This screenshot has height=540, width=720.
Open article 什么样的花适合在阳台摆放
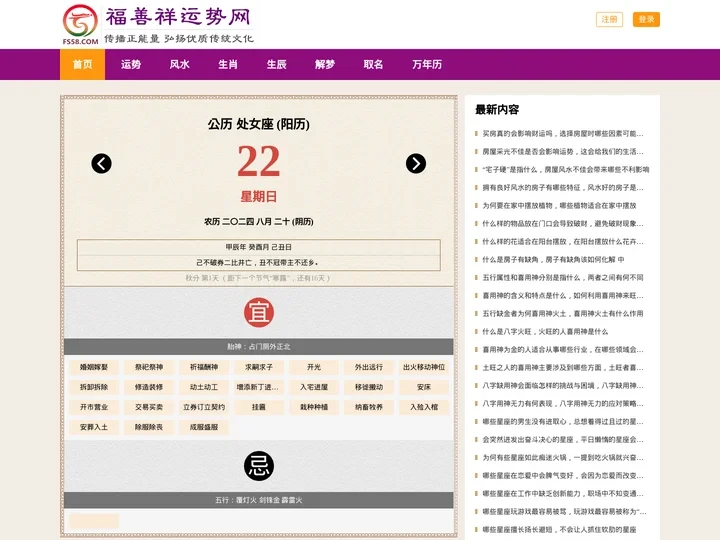[x=563, y=242]
